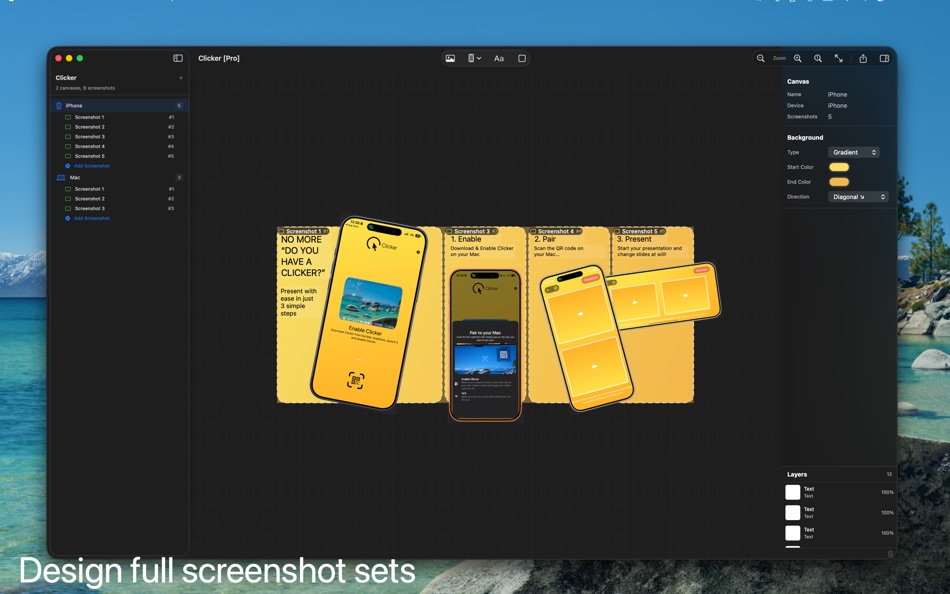This screenshot has width=950, height=594.
Task: Open the share export icon in toolbar
Action: (864, 58)
